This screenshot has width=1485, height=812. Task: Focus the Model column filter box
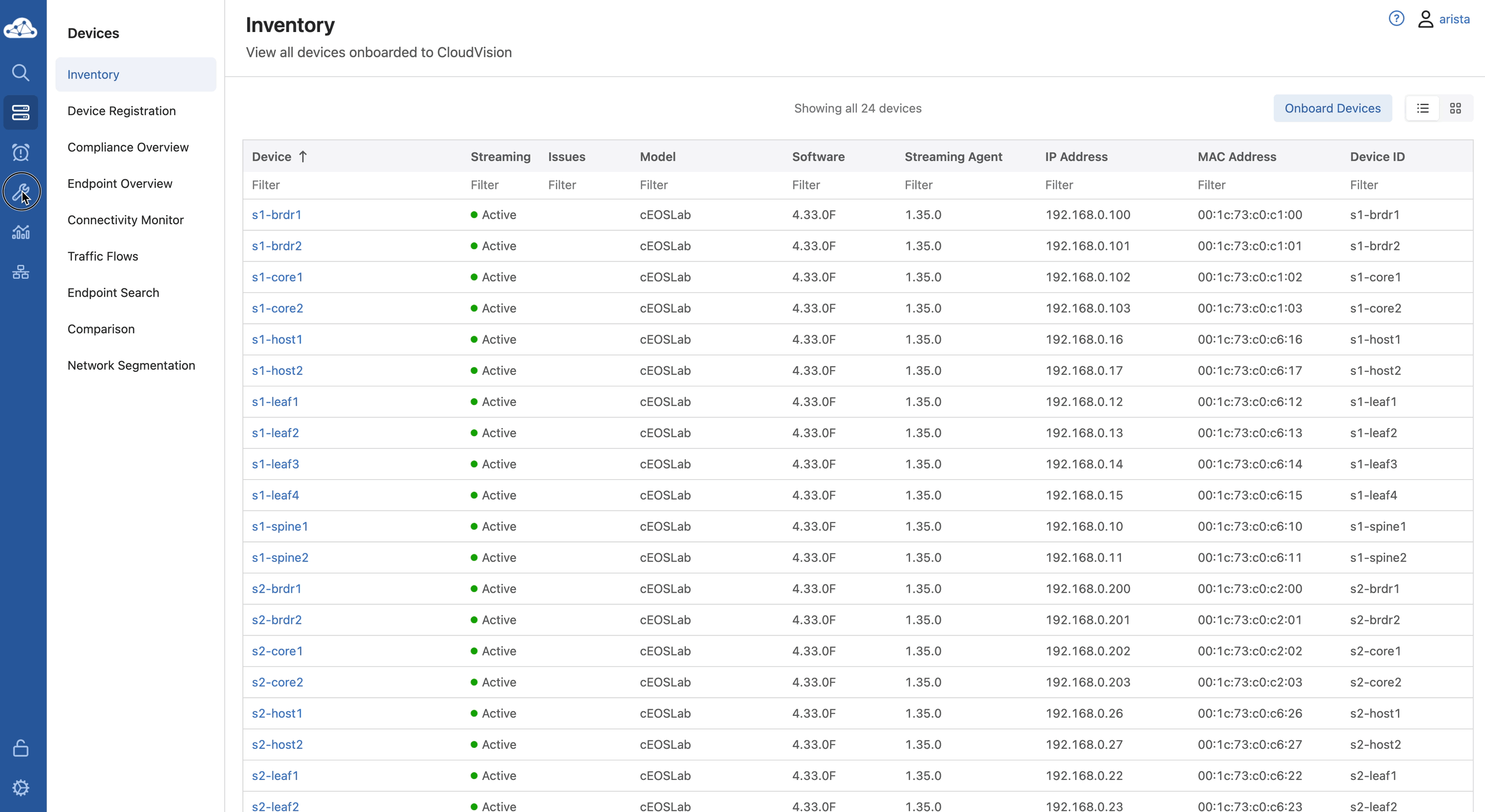[x=703, y=185]
